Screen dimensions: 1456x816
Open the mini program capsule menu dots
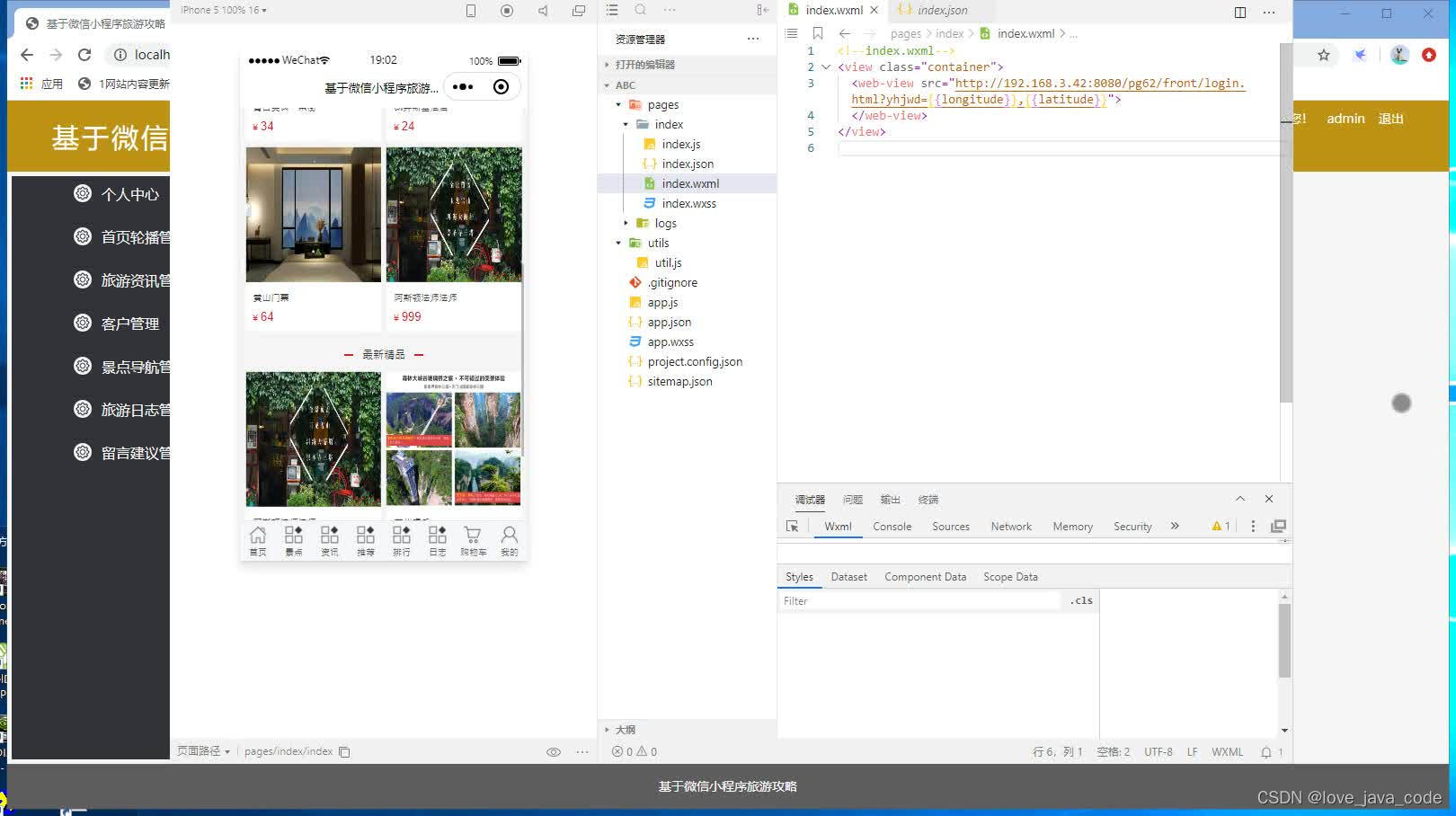pyautogui.click(x=463, y=87)
